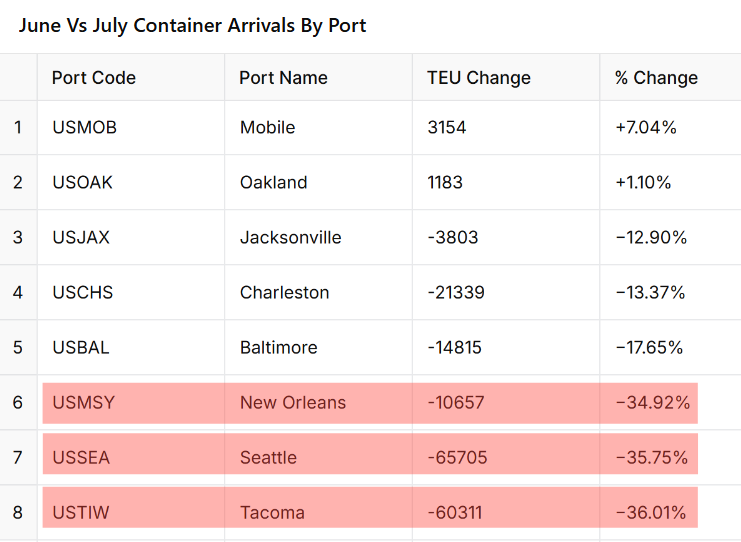Select the Tacoma −36.01% change cell
This screenshot has width=741, height=542.
(651, 513)
